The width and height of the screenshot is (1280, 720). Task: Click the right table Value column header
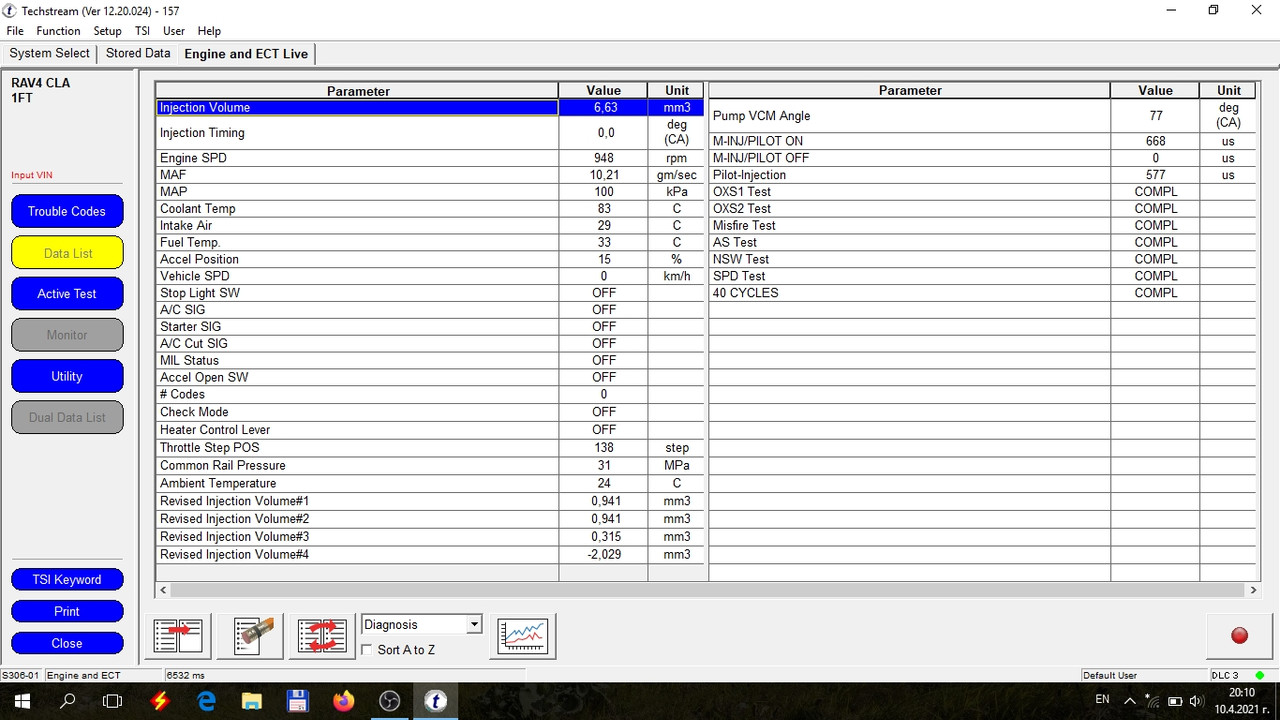(1155, 90)
